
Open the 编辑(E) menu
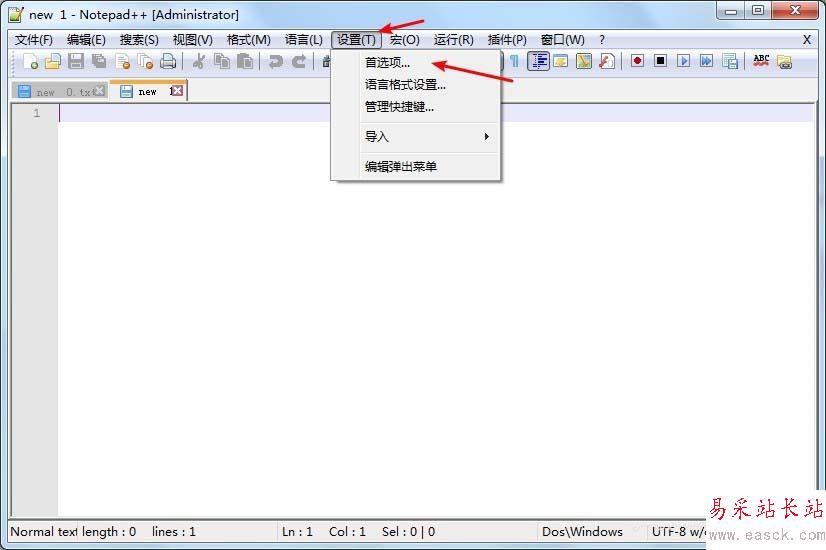click(x=86, y=40)
